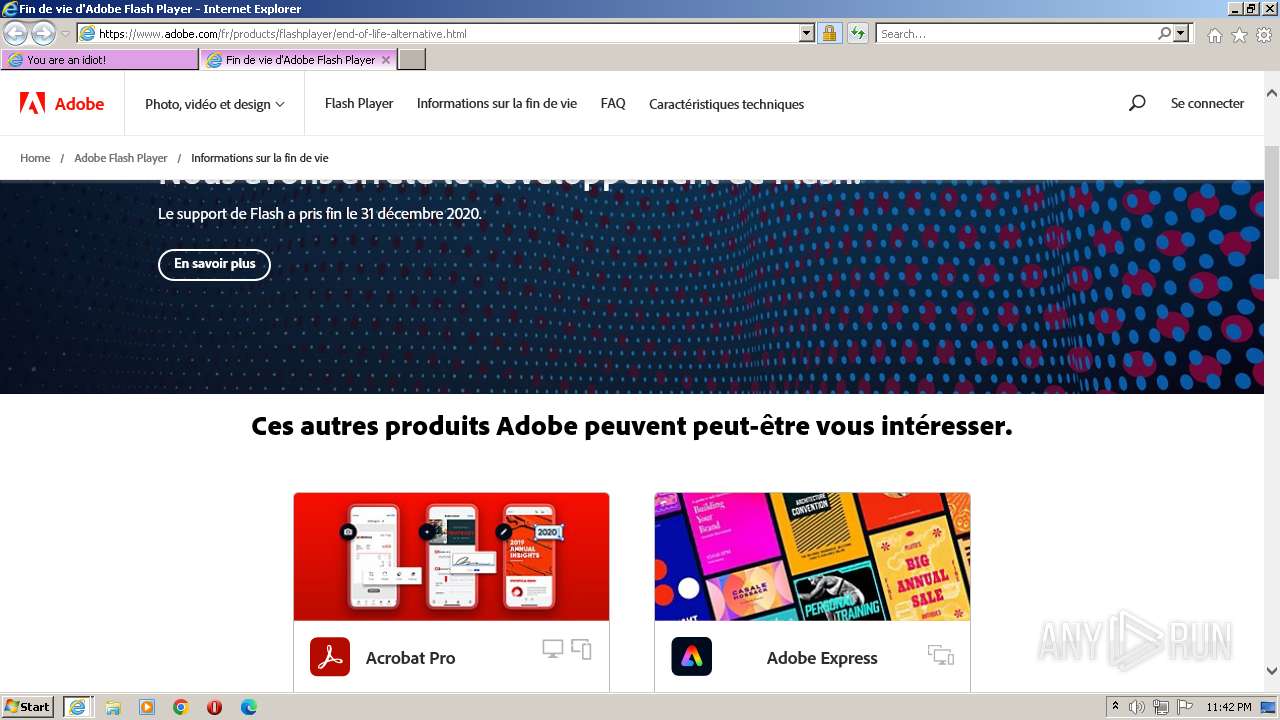Open Adobe Express promotional image
Viewport: 1280px width, 720px height.
coord(812,556)
